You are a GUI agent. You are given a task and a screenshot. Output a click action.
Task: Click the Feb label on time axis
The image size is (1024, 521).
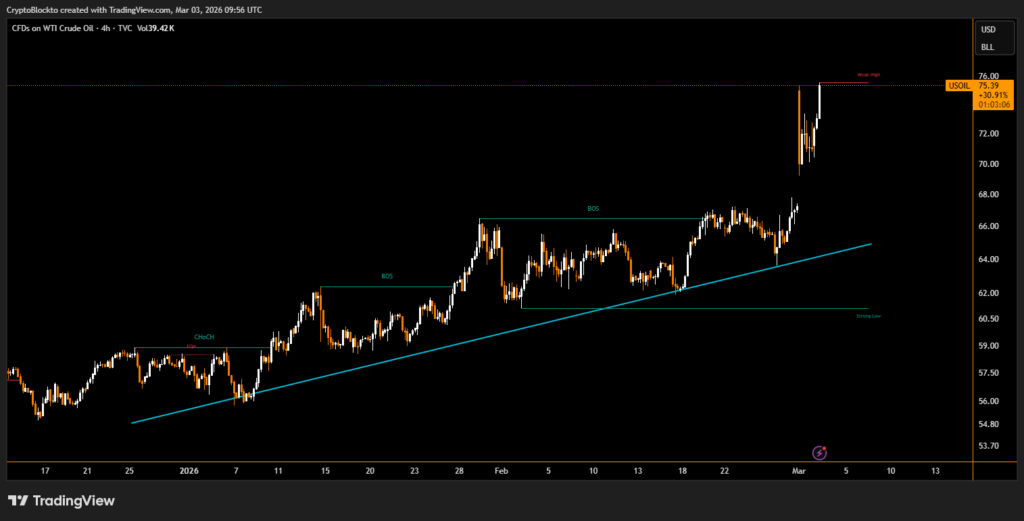[x=502, y=469]
